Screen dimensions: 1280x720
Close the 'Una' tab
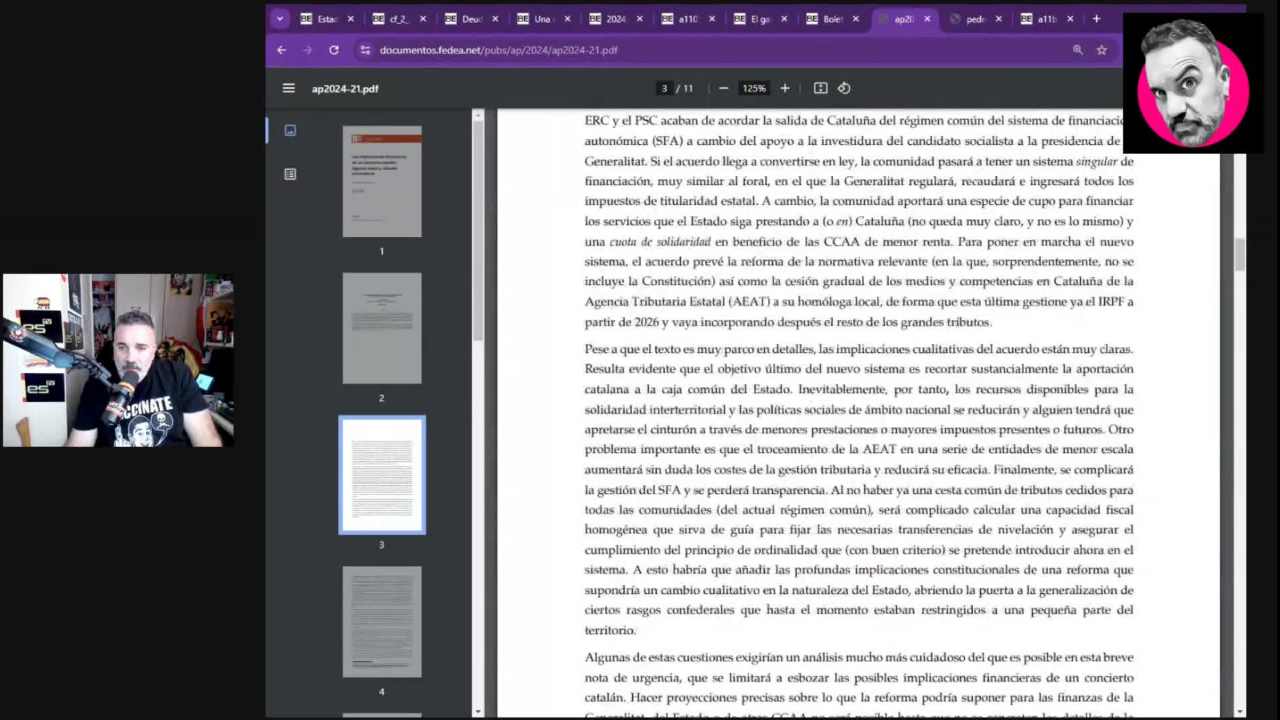point(568,19)
